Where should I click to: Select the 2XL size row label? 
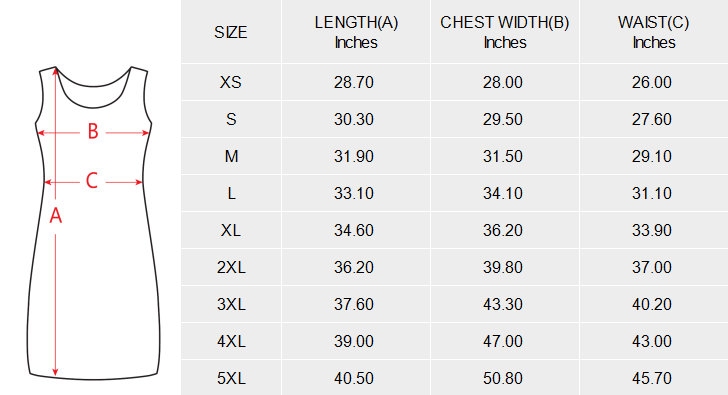[x=231, y=267]
